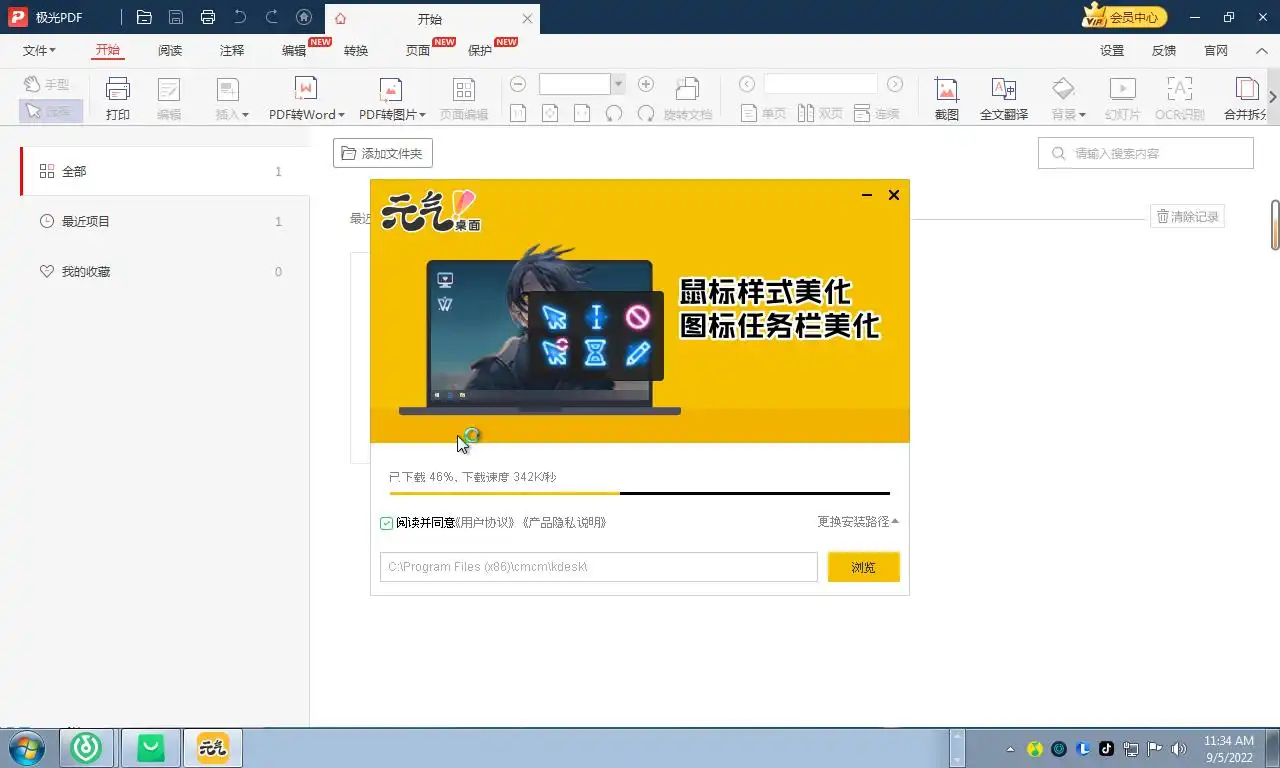The height and width of the screenshot is (768, 1280).
Task: Select the 选择 arrow tool
Action: pos(49,111)
